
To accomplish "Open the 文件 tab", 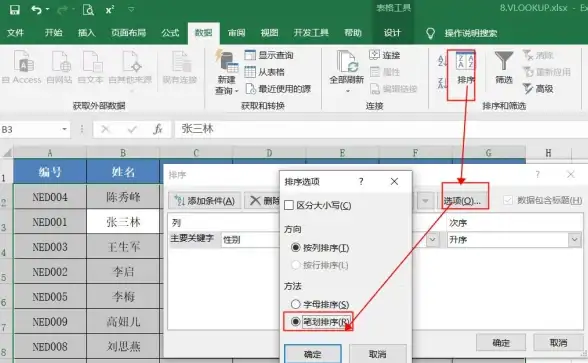I will point(15,33).
